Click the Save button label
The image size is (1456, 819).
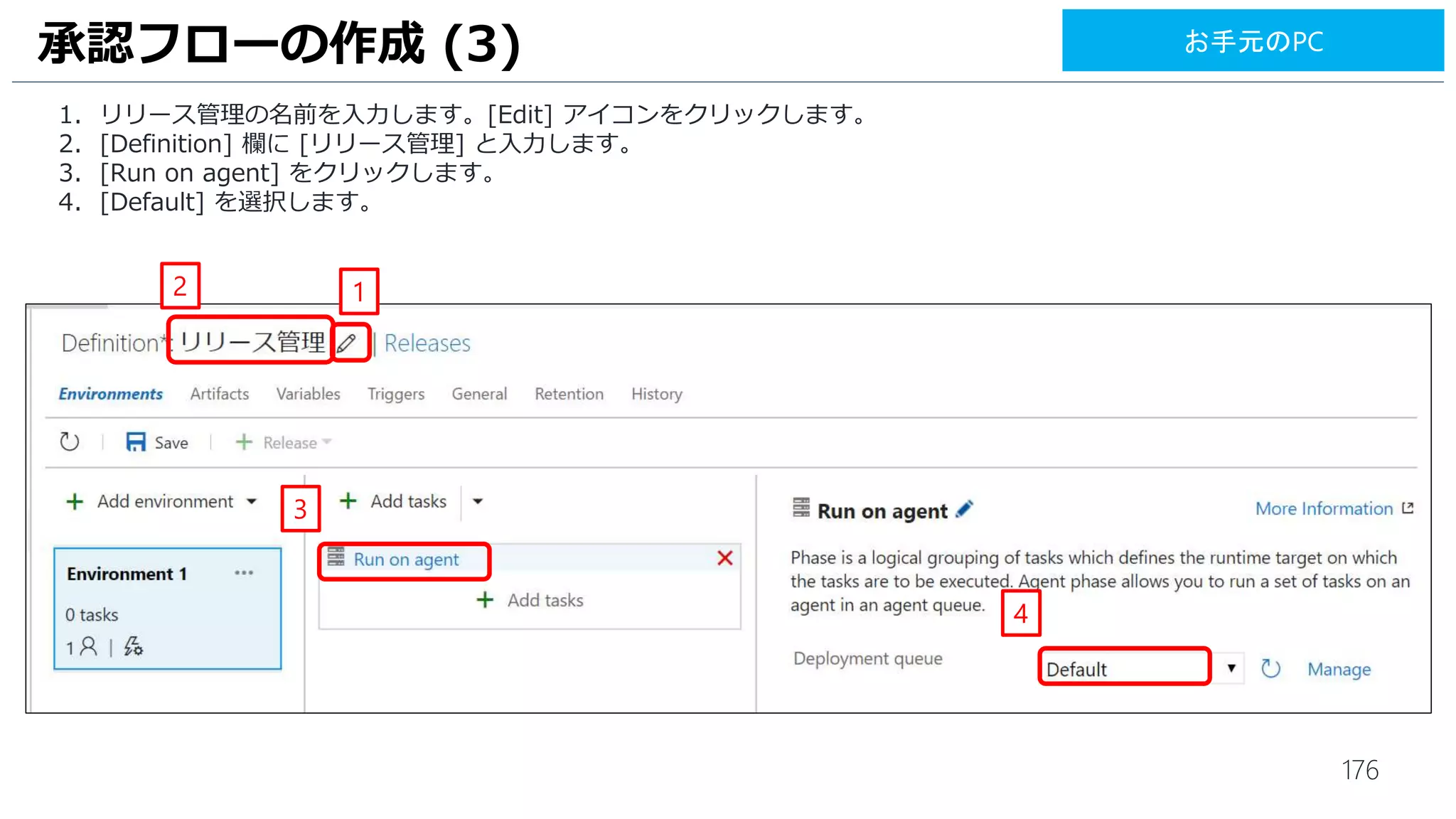pos(171,443)
